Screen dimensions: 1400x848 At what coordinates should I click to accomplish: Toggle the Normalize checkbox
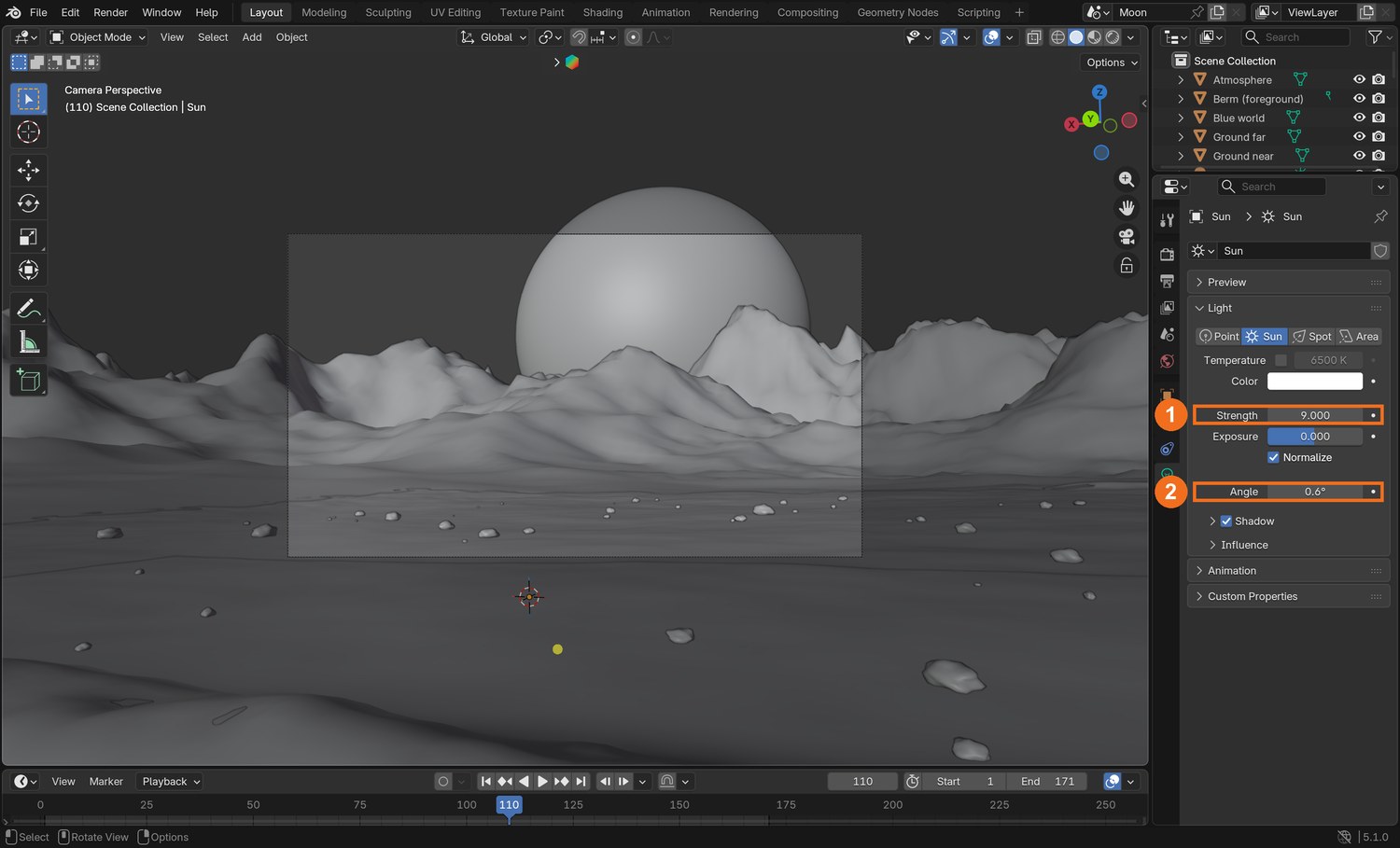(1273, 457)
